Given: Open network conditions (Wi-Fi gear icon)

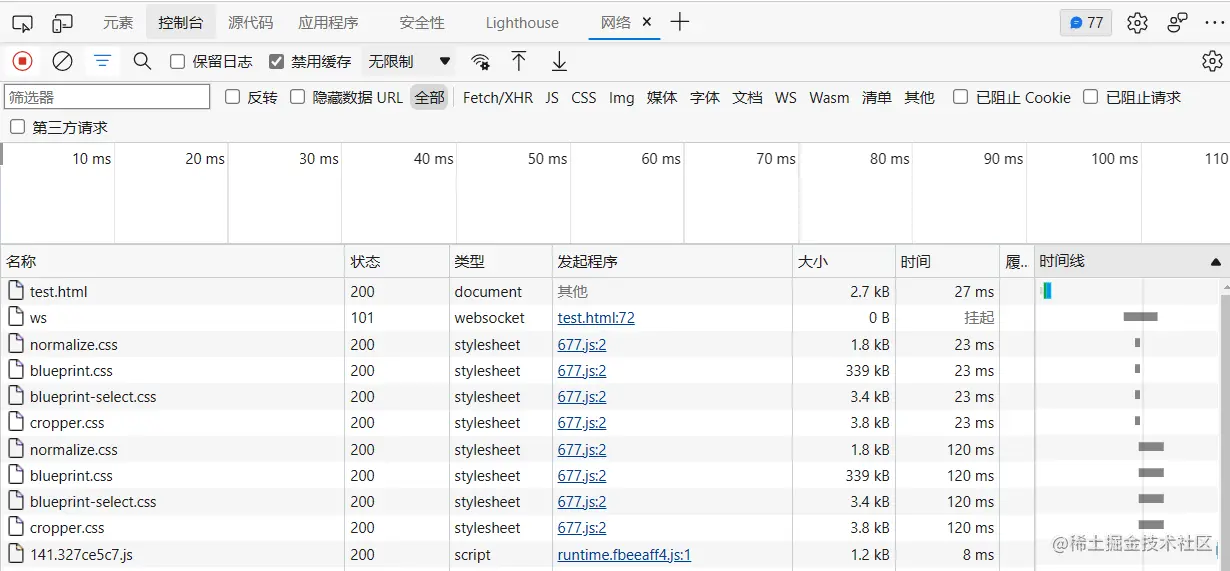Looking at the screenshot, I should click(x=481, y=61).
